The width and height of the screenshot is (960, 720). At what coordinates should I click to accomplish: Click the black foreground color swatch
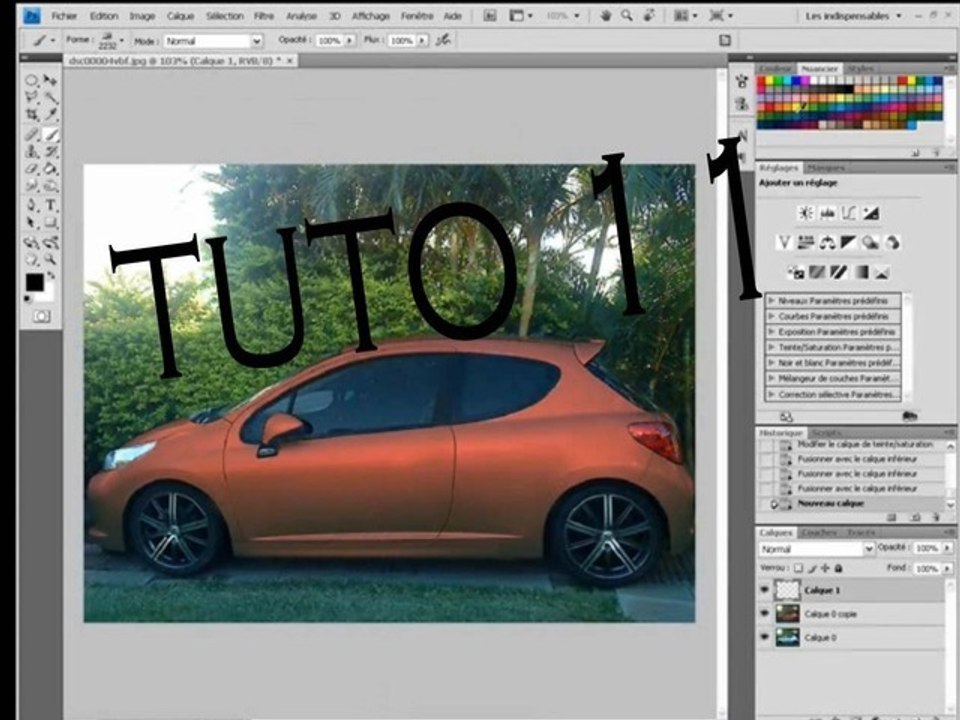coord(34,282)
